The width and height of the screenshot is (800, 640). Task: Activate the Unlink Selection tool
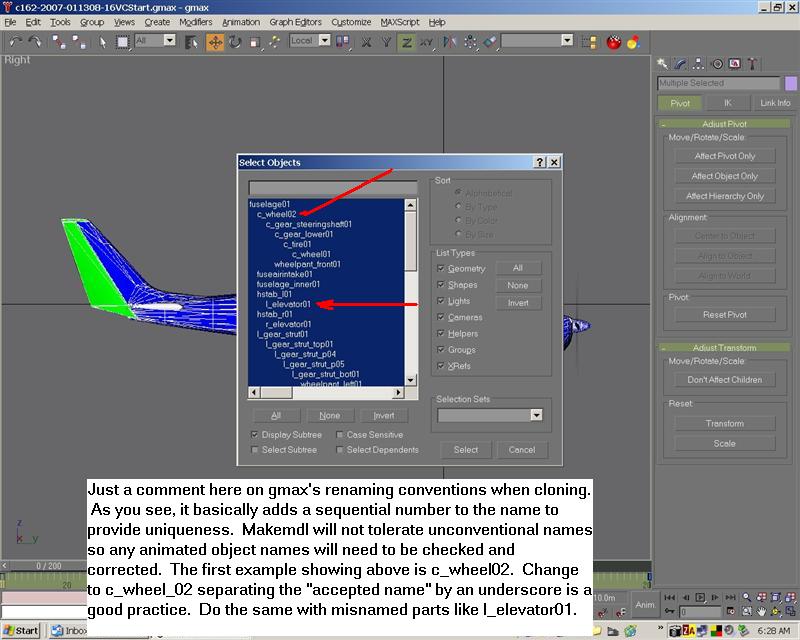(x=79, y=42)
